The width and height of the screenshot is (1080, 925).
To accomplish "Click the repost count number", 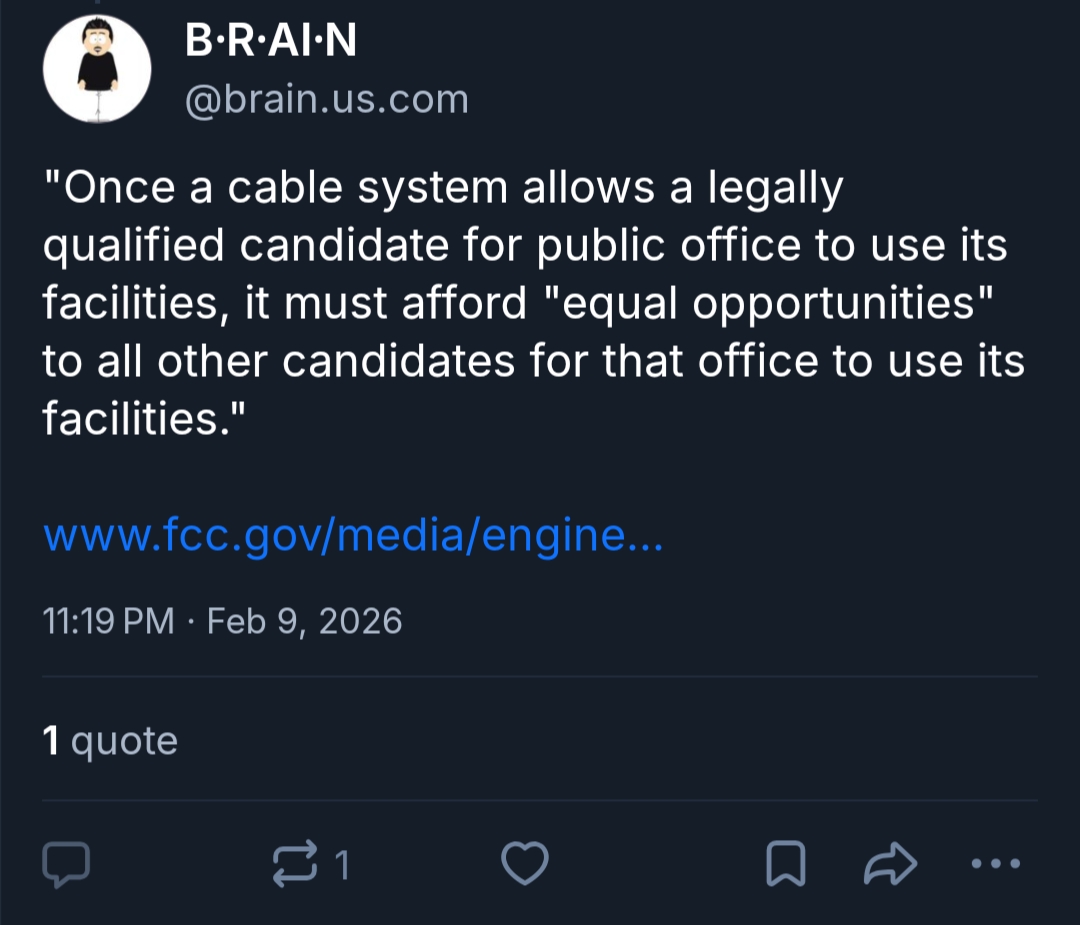I will [342, 866].
